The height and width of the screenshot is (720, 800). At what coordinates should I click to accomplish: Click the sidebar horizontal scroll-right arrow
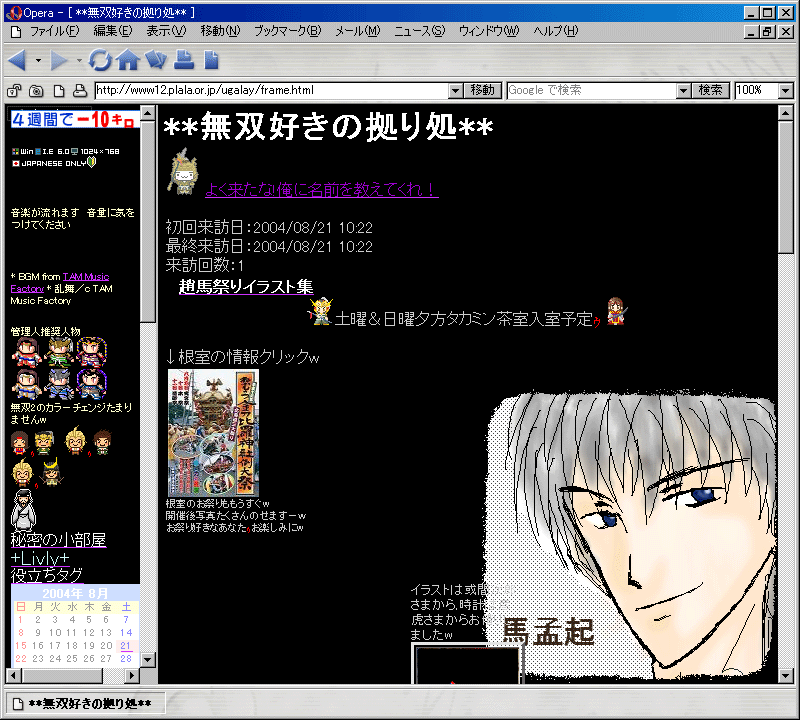click(x=132, y=676)
